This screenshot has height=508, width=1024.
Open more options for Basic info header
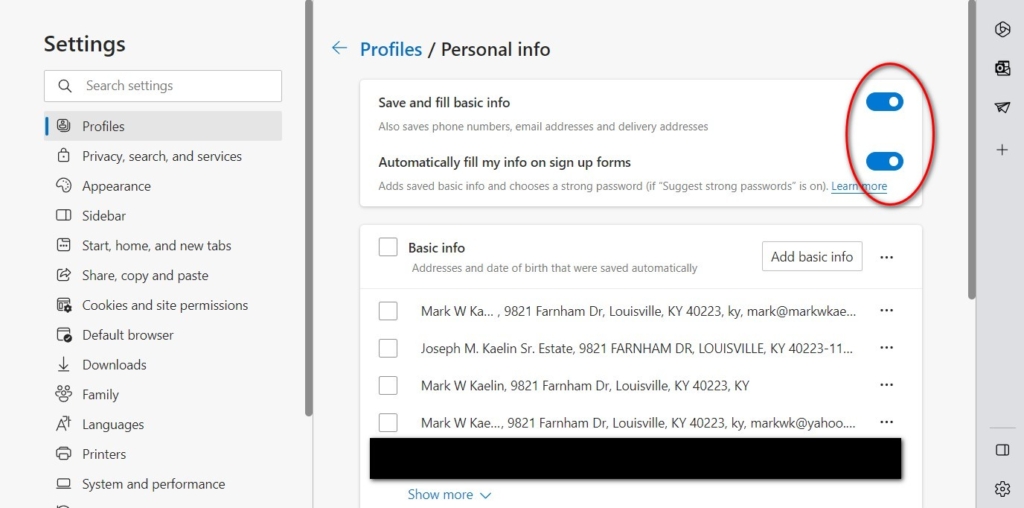click(x=886, y=257)
